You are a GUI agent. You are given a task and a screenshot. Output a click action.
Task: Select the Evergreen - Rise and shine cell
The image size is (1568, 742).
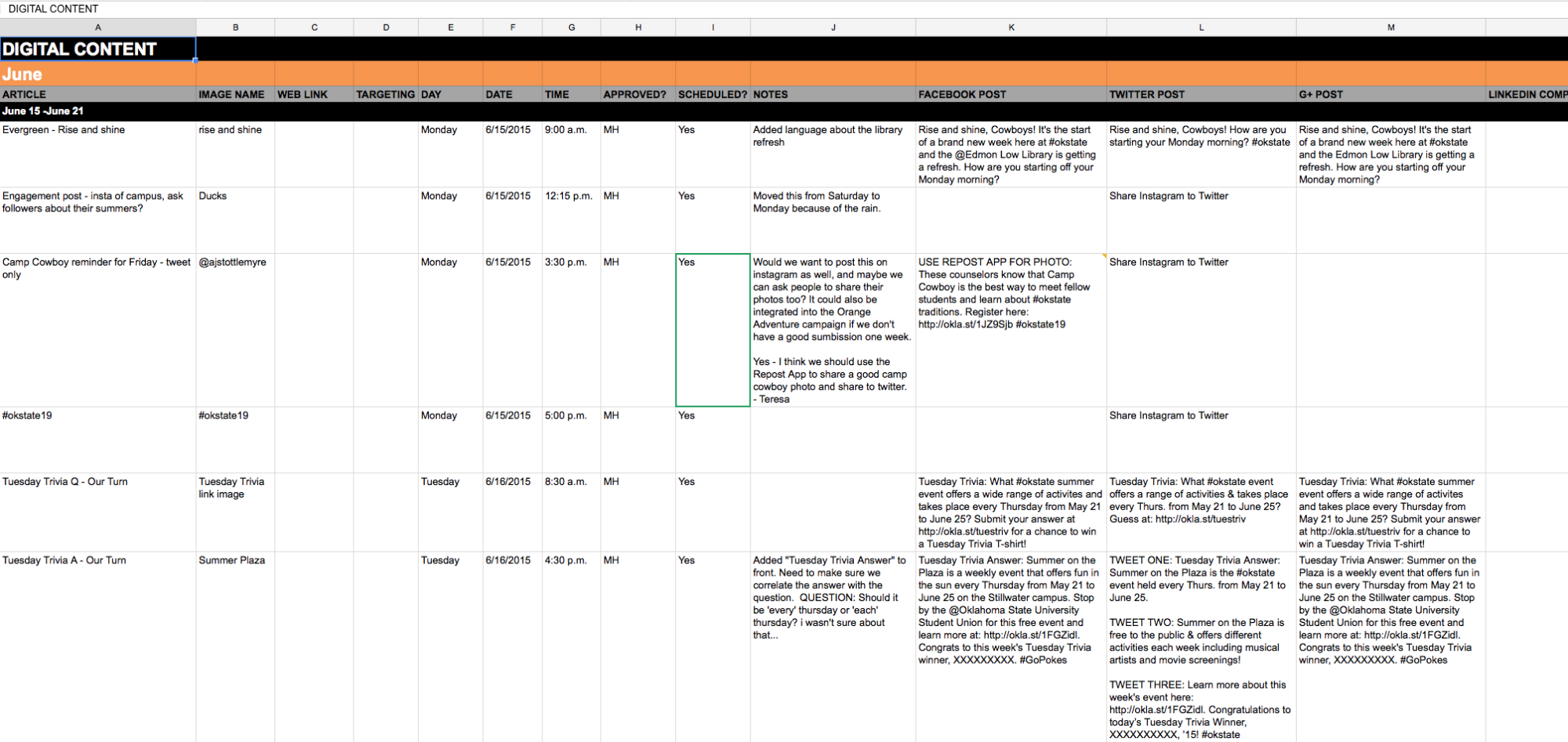pos(98,154)
